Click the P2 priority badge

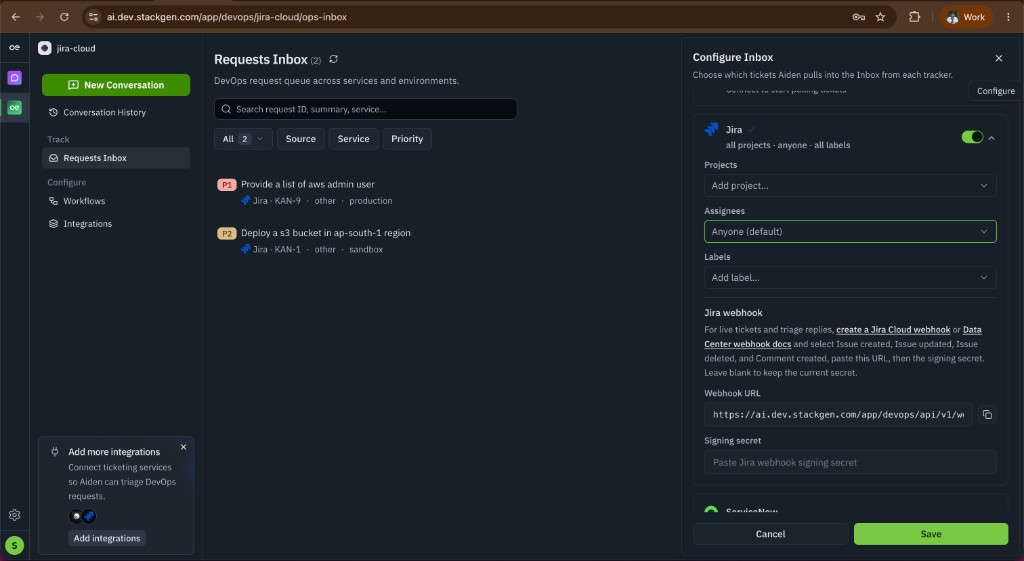[x=227, y=233]
